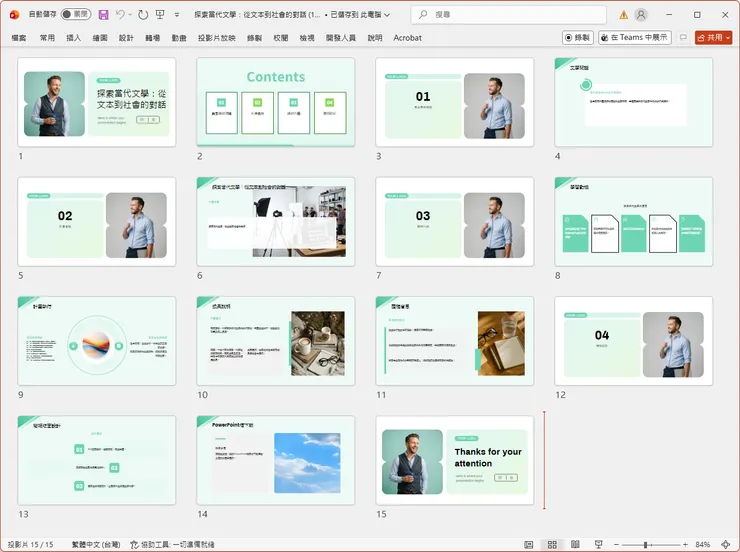Open the comments speech bubble icon
Viewport: 740px width, 552px height.
pos(683,38)
